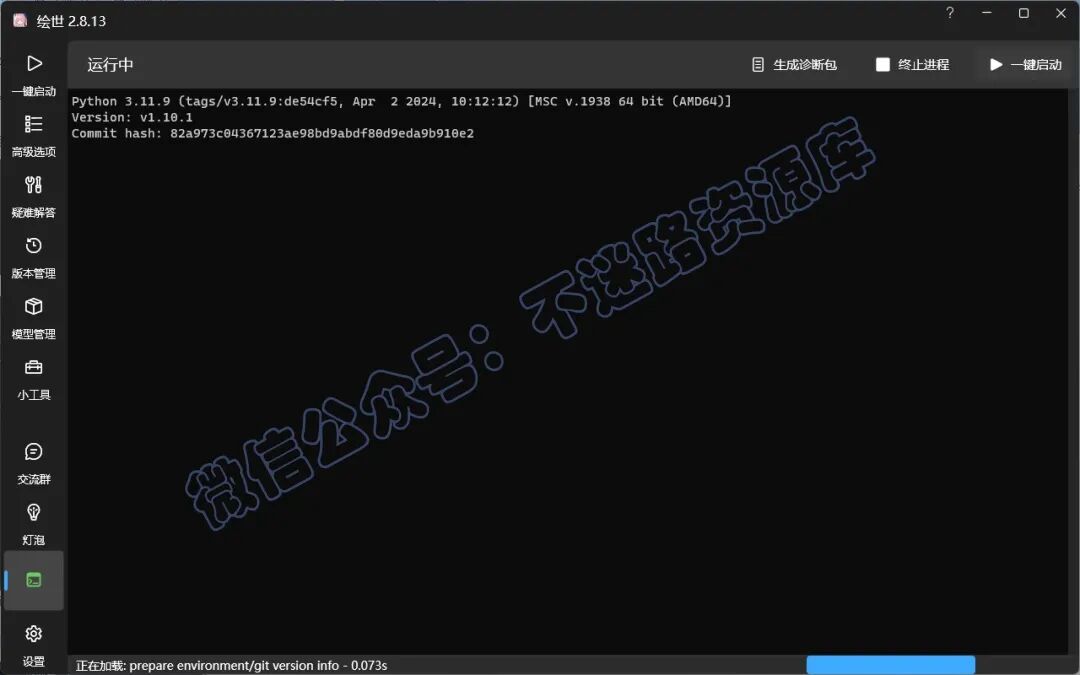Click the blue loading progress bar
Image resolution: width=1080 pixels, height=675 pixels.
(x=891, y=665)
